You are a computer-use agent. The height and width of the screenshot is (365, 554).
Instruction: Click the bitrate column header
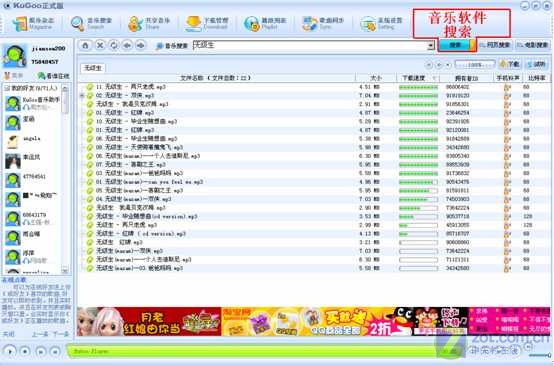[x=536, y=78]
